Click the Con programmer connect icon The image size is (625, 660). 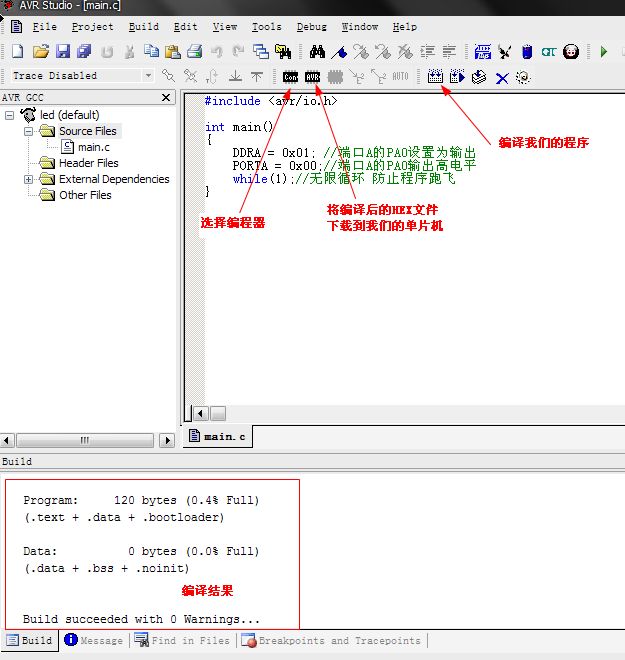pos(290,77)
